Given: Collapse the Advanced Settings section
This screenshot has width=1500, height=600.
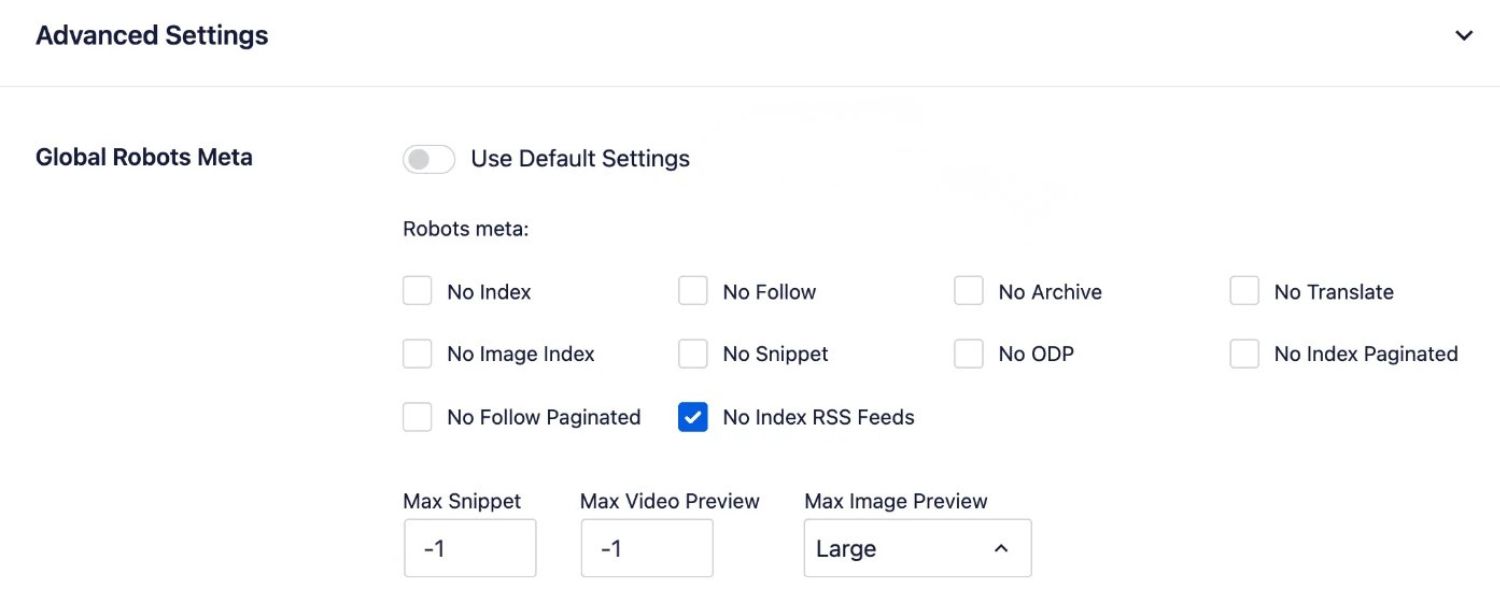Looking at the screenshot, I should point(1463,35).
